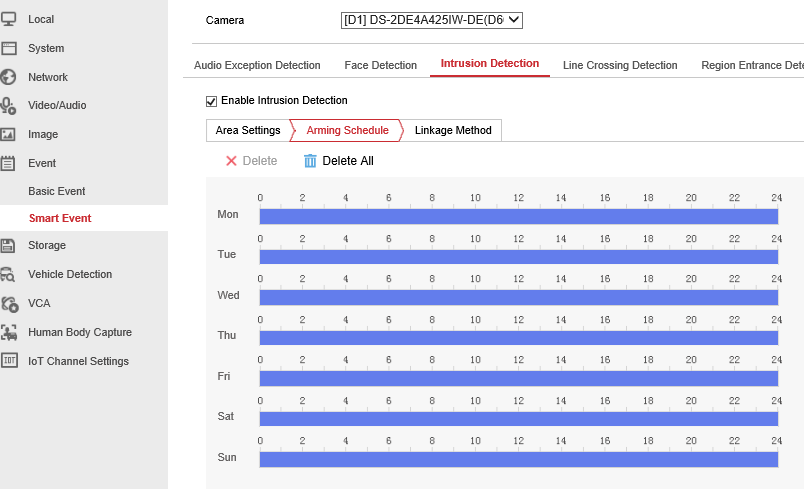Screen dimensions: 804x489
Task: Open System settings via its sidebar icon
Action: [9, 48]
